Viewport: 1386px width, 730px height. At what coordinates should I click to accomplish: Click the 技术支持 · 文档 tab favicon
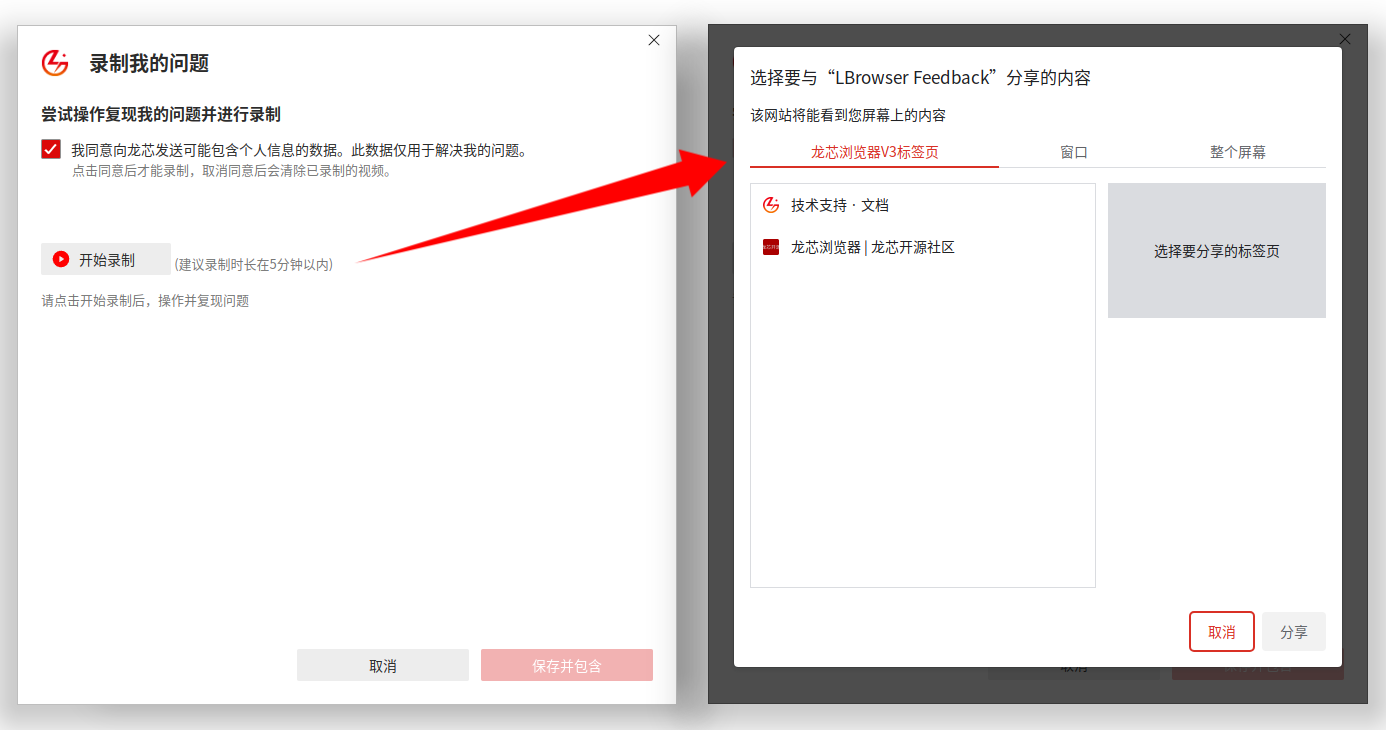pyautogui.click(x=771, y=205)
